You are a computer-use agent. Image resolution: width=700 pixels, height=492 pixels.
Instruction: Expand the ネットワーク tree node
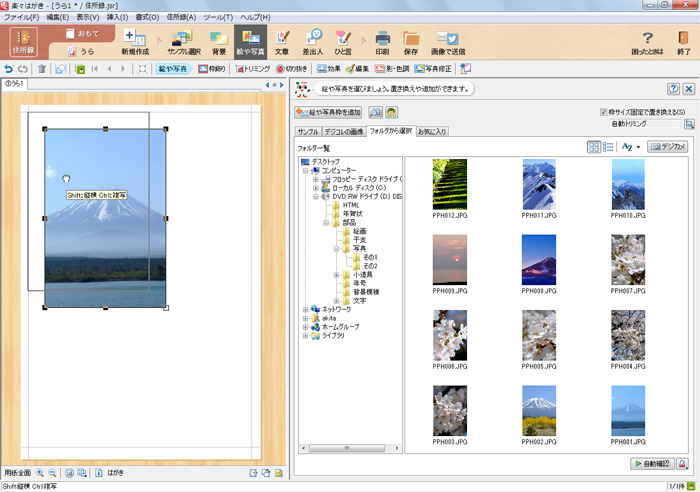coord(306,310)
